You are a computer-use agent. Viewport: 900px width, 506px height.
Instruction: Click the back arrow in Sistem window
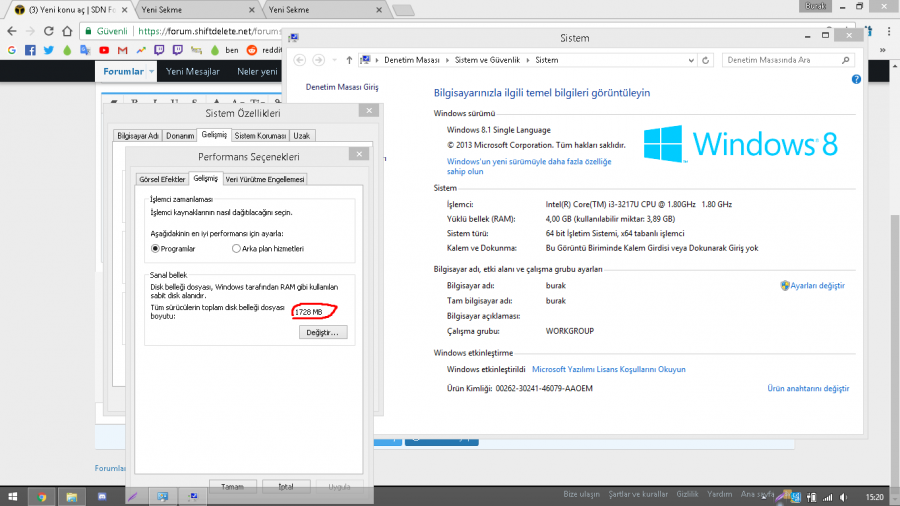pyautogui.click(x=300, y=60)
